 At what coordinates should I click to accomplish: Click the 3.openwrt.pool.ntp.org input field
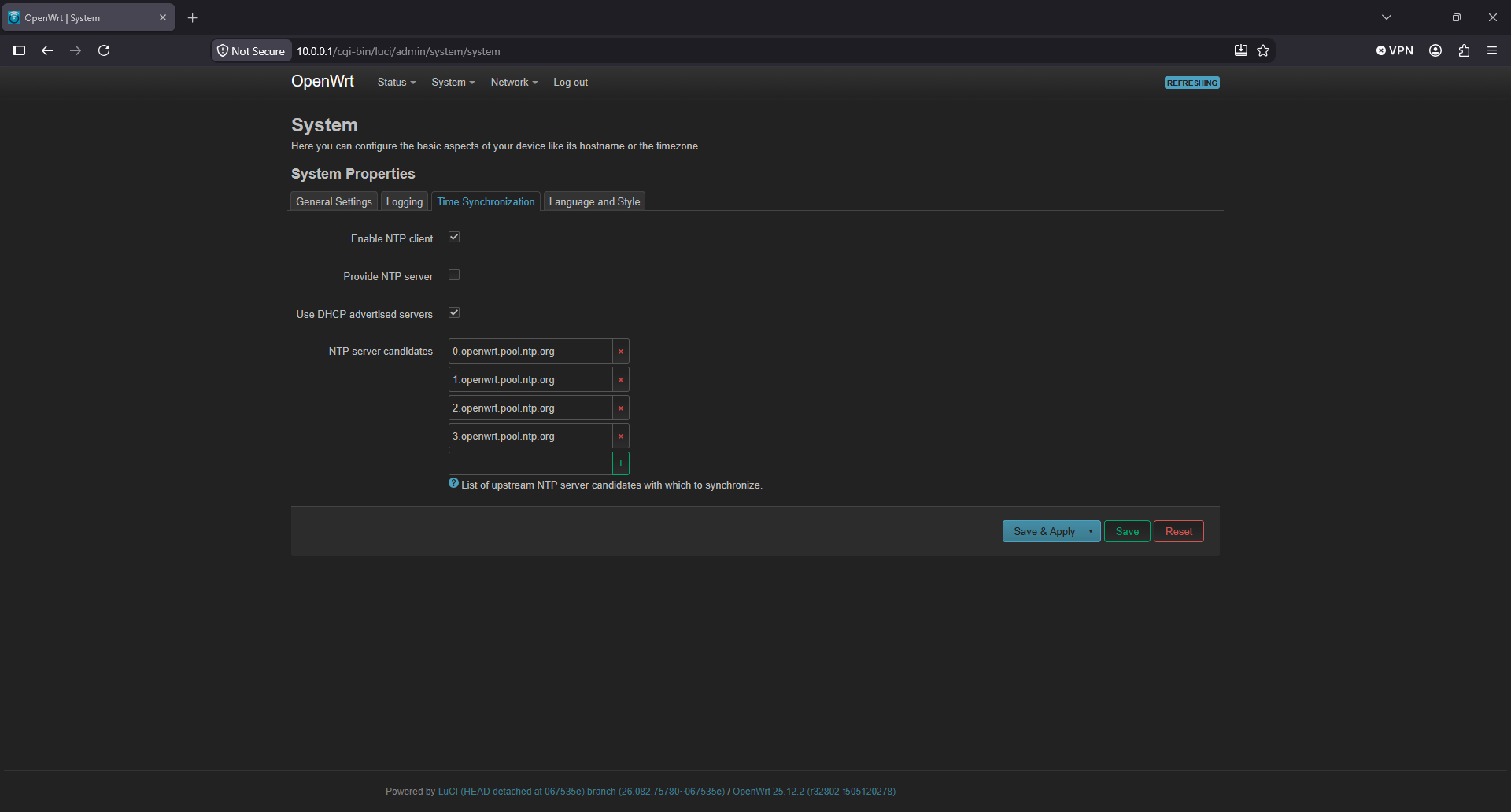point(530,437)
